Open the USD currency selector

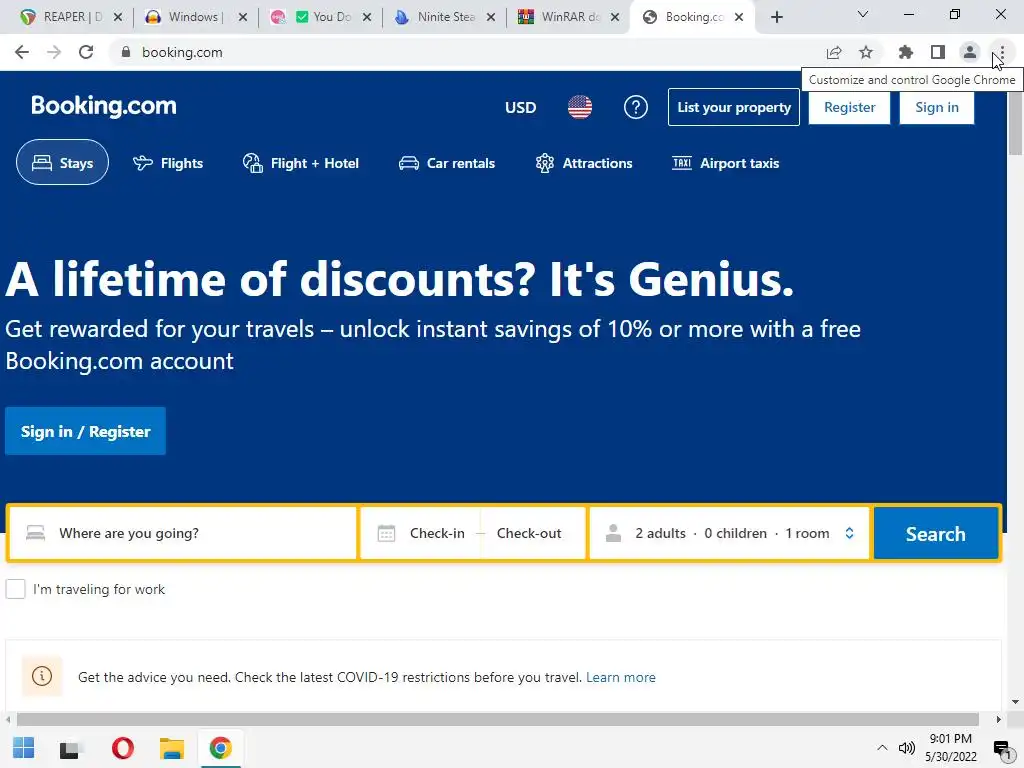pos(520,108)
